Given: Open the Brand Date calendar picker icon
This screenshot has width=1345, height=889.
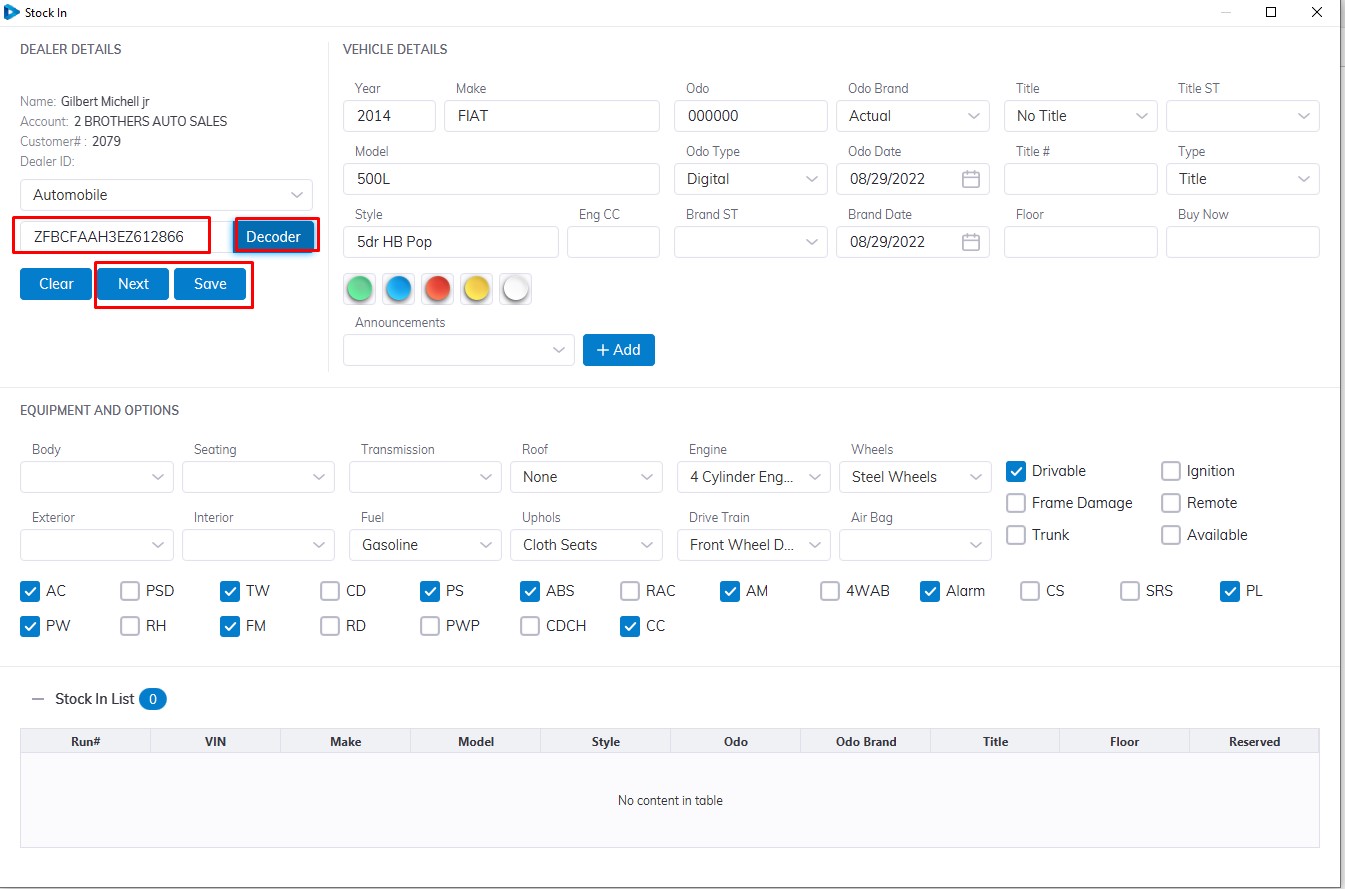Looking at the screenshot, I should (x=970, y=242).
